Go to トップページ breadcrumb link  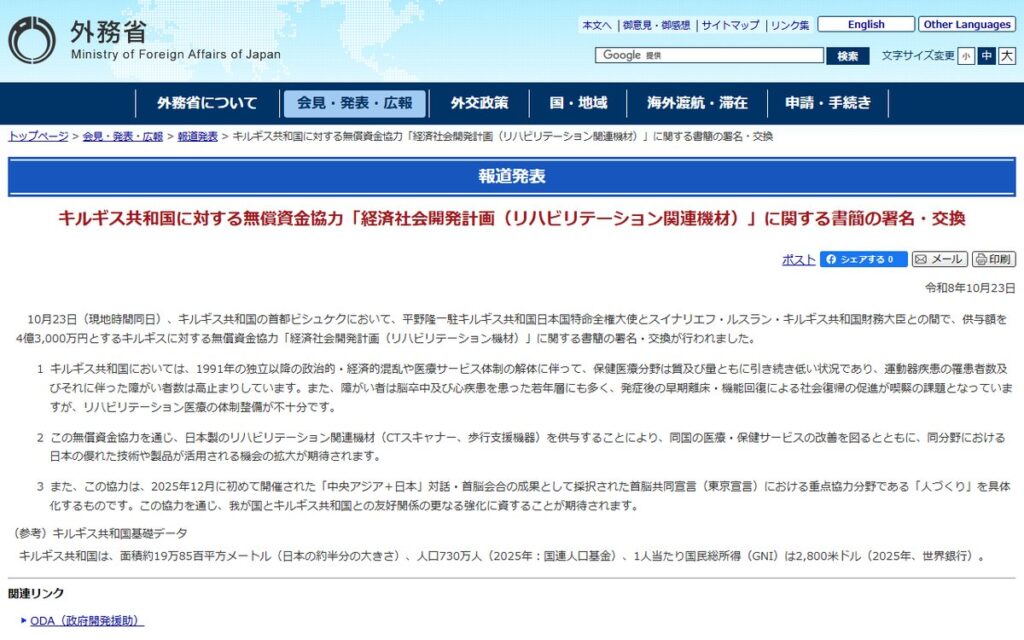click(x=38, y=136)
